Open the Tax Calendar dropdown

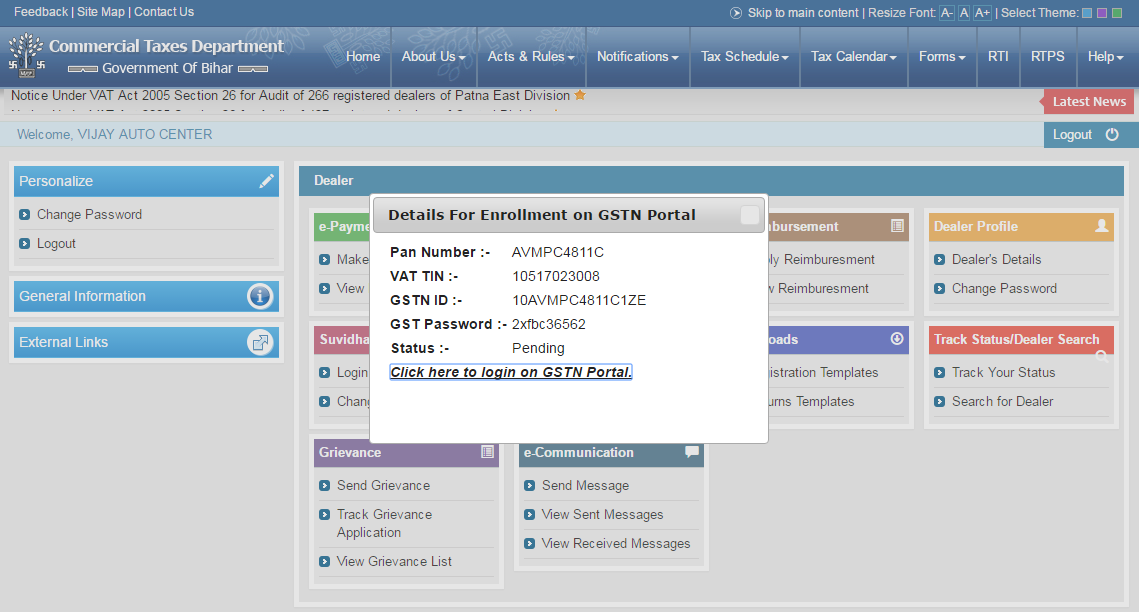[853, 57]
